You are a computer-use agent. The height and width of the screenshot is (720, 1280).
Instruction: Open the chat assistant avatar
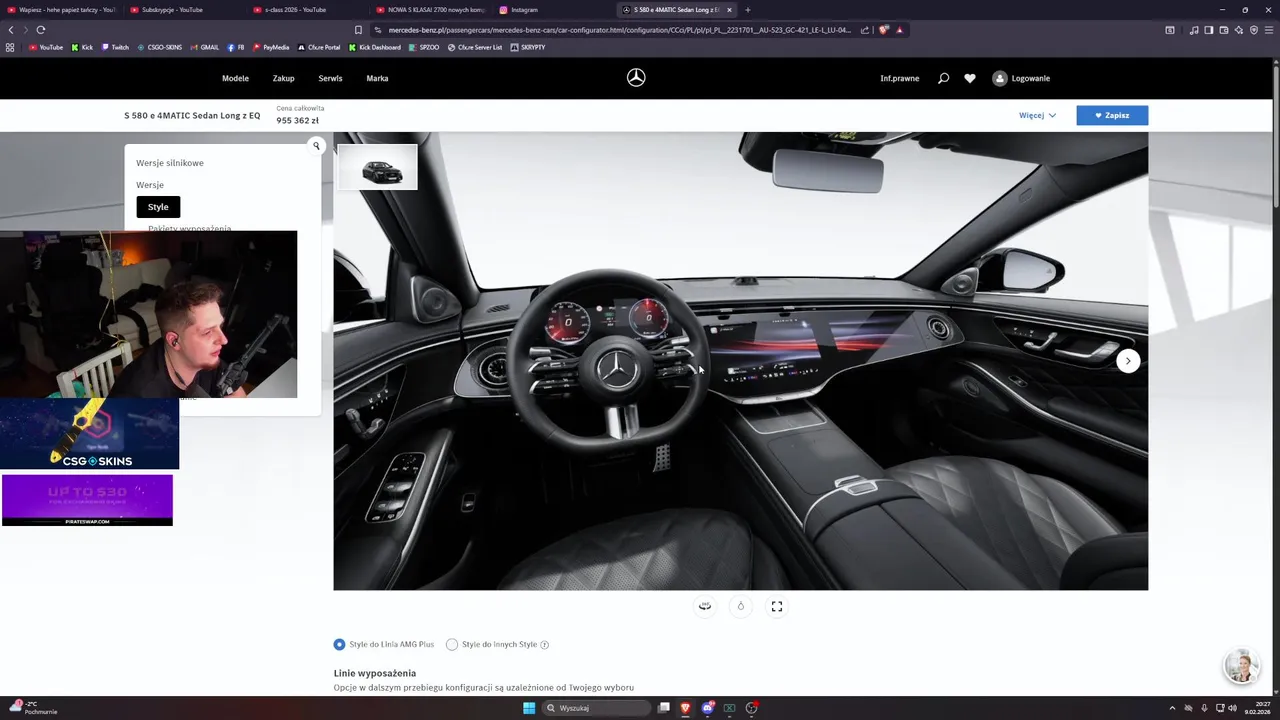click(x=1241, y=666)
